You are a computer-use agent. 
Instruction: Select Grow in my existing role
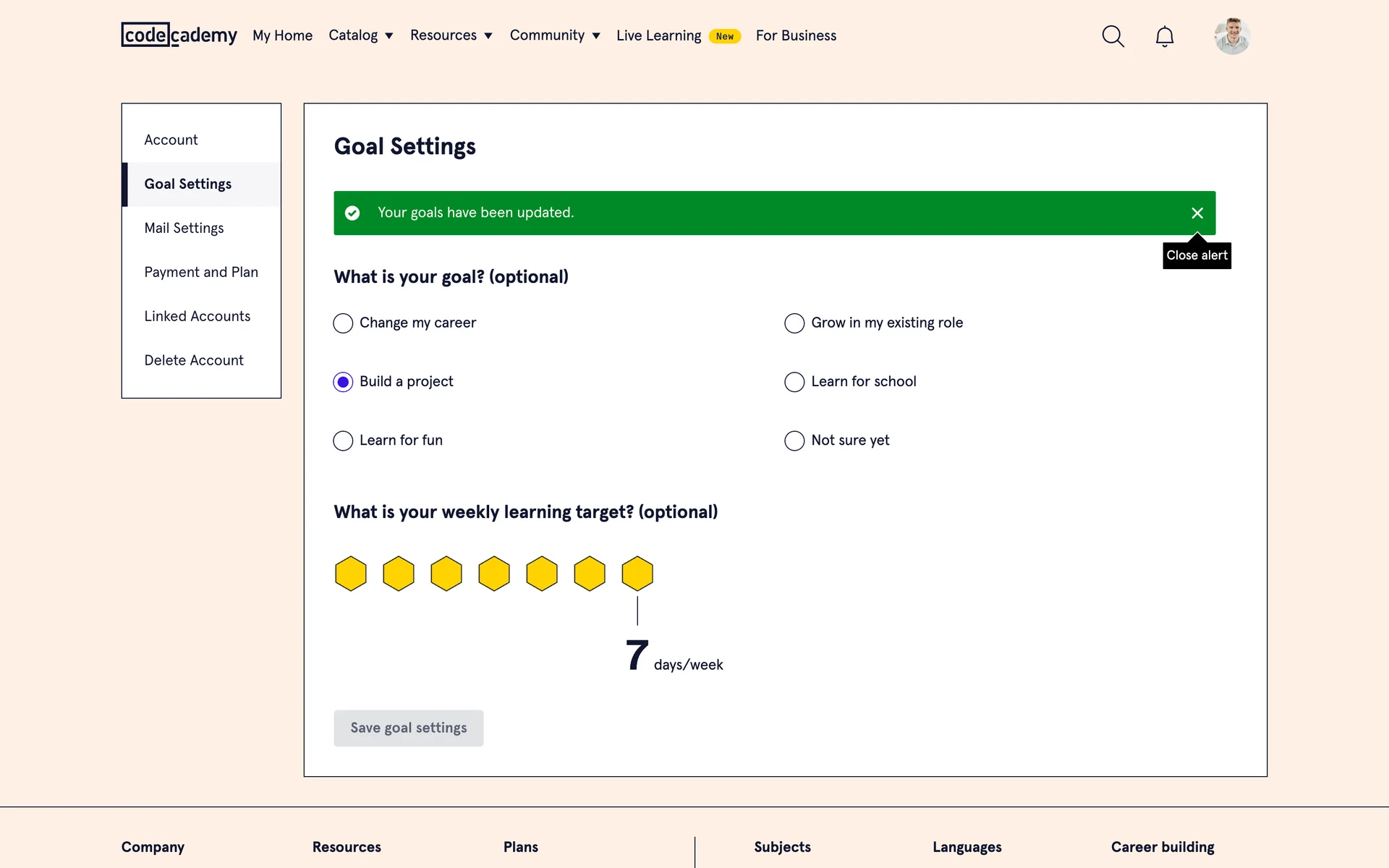pyautogui.click(x=794, y=323)
